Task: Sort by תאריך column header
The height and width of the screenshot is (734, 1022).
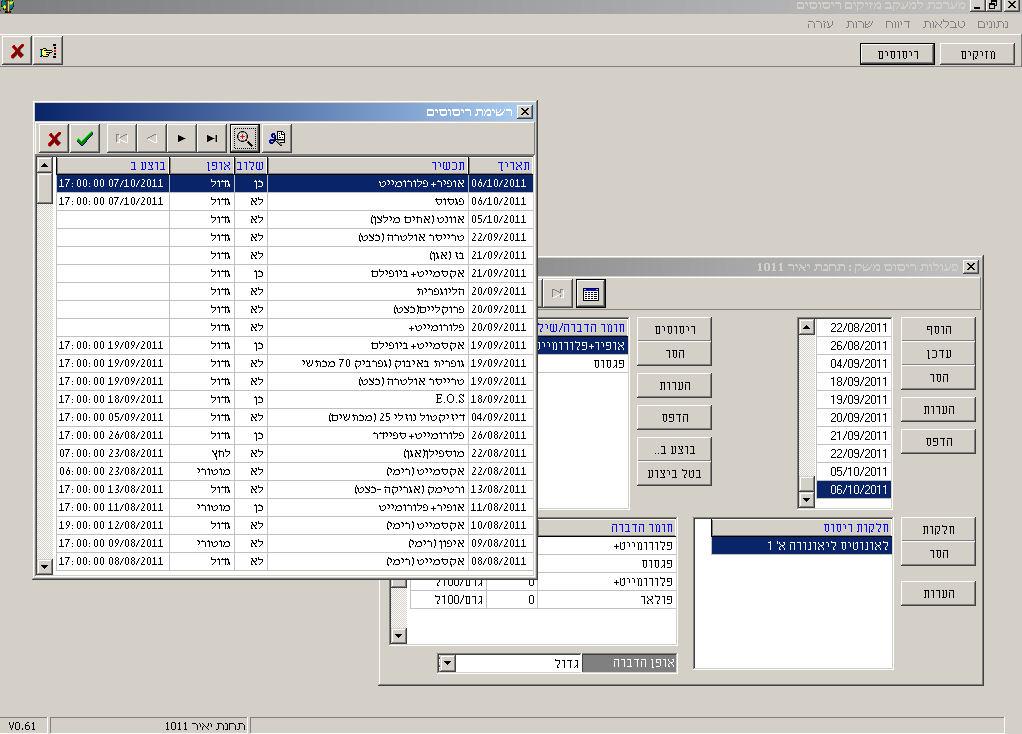Action: [501, 166]
